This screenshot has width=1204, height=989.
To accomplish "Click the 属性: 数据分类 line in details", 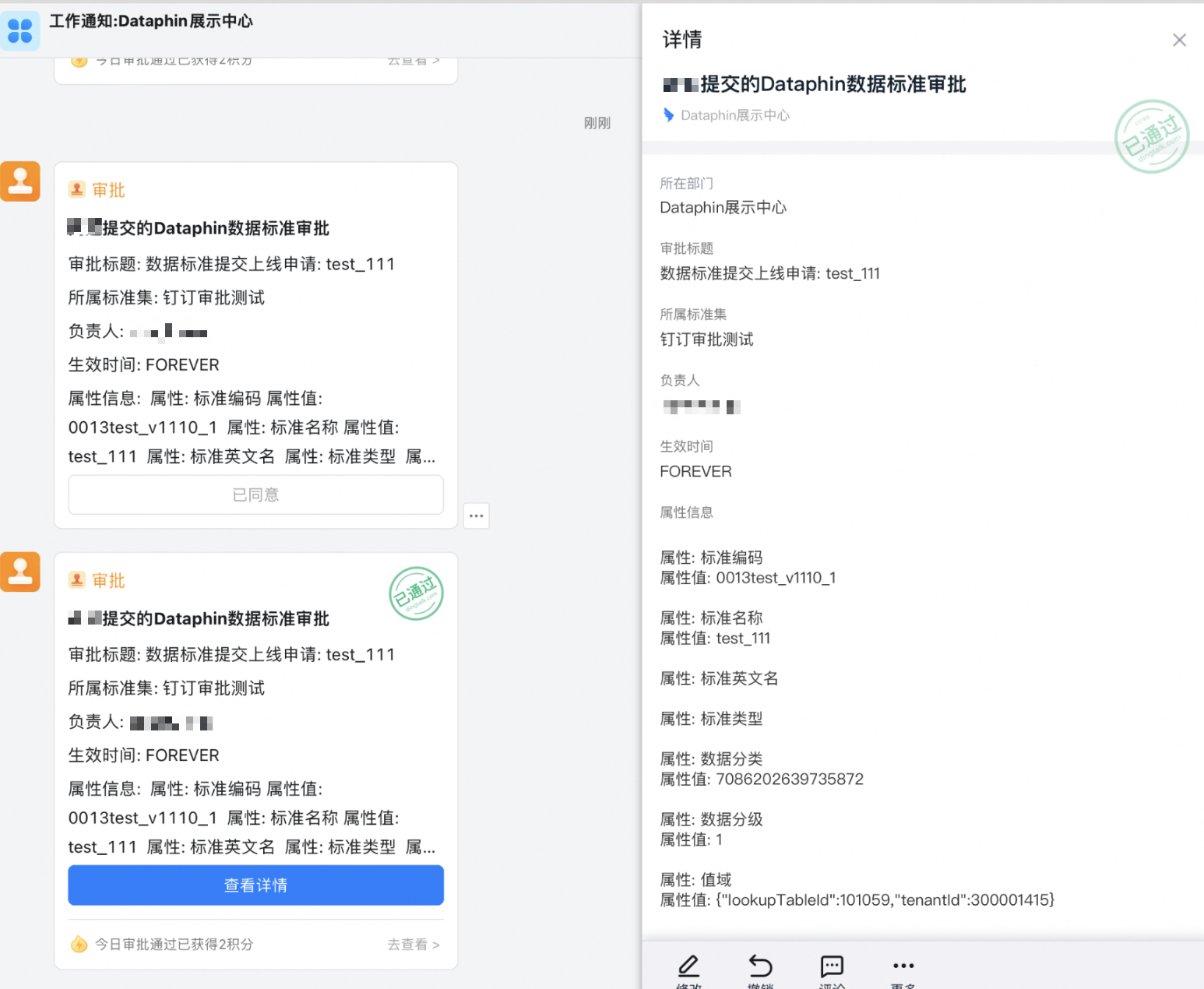I will (x=711, y=759).
